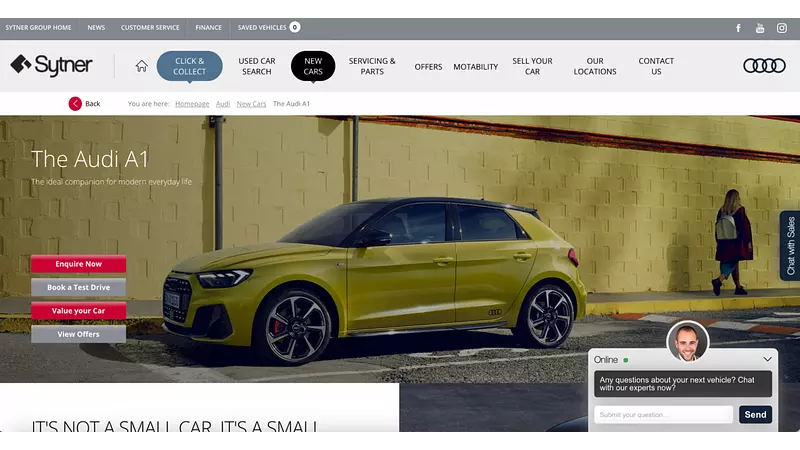
Task: Click the saved vehicles count badge
Action: pos(295,27)
